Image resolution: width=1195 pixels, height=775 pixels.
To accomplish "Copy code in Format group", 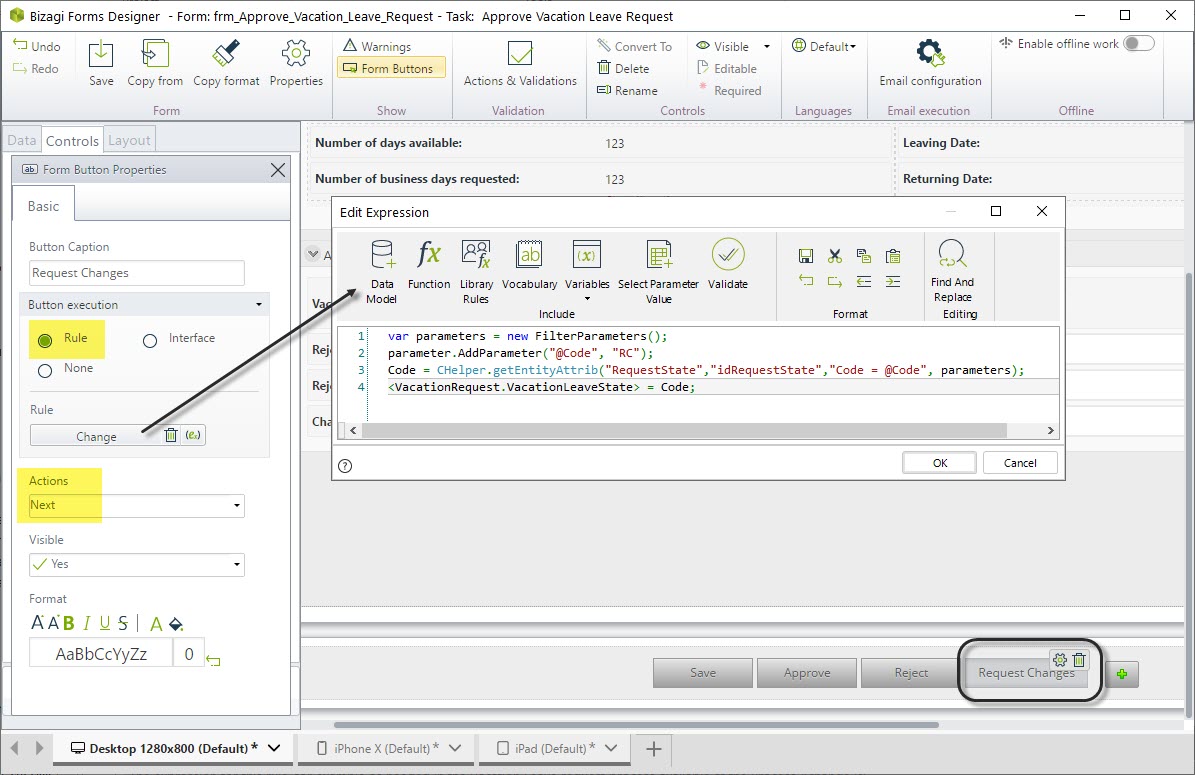I will click(863, 256).
